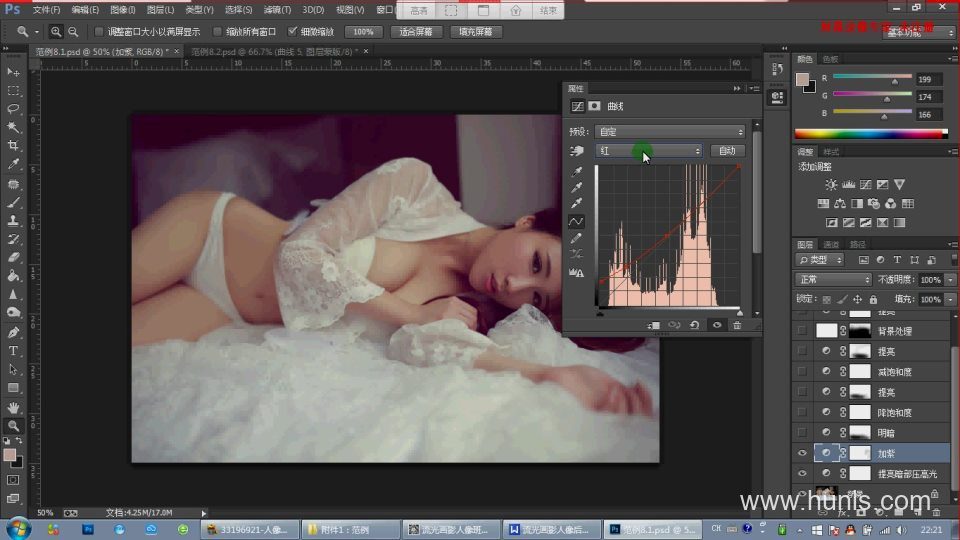Image resolution: width=960 pixels, height=540 pixels.
Task: Enable resize window to fit checkbox
Action: click(x=99, y=31)
